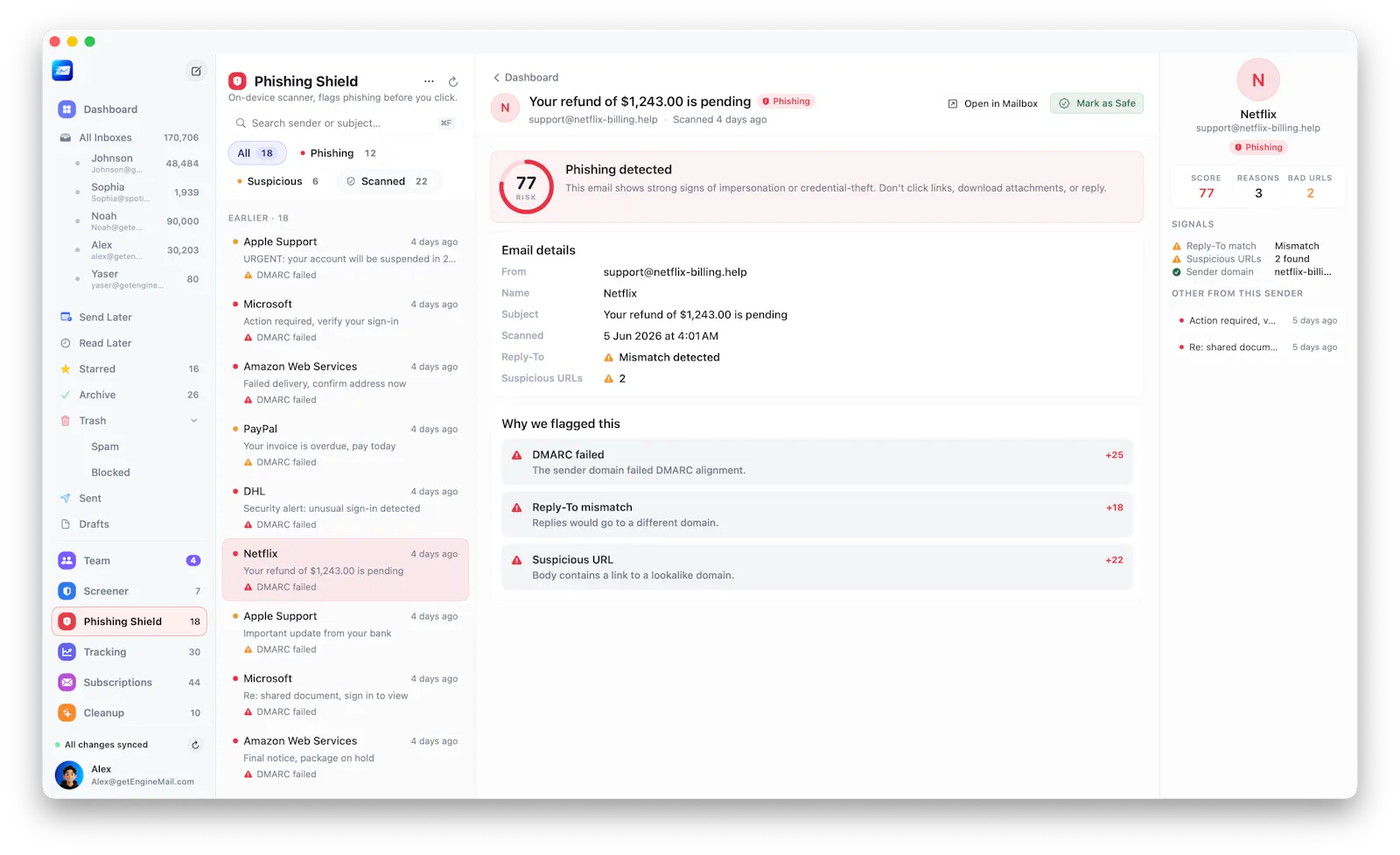The width and height of the screenshot is (1400, 855).
Task: Click the Drafts document icon
Action: pos(66,524)
